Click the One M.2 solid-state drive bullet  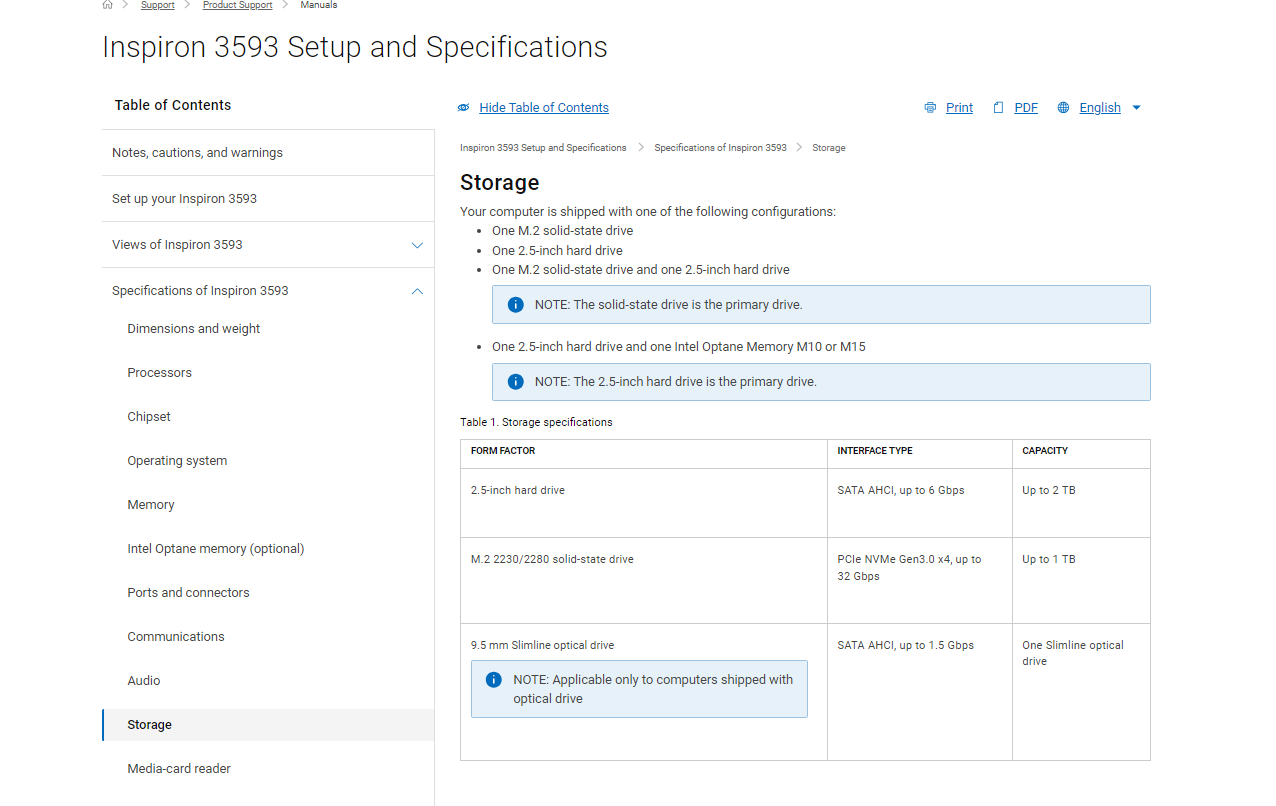click(562, 231)
